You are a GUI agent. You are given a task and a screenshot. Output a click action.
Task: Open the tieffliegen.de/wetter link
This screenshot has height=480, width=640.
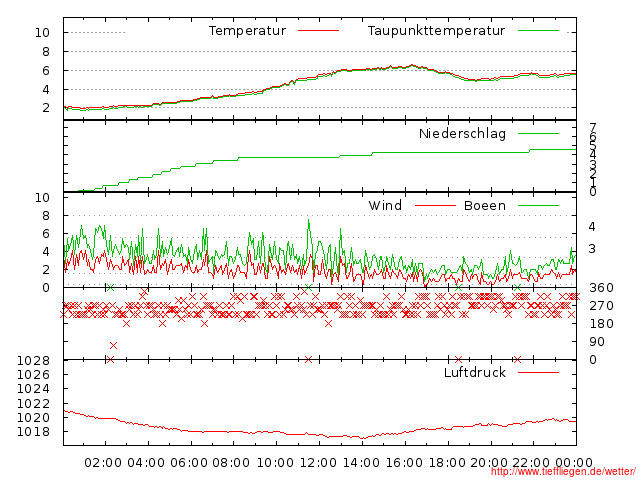(x=563, y=472)
